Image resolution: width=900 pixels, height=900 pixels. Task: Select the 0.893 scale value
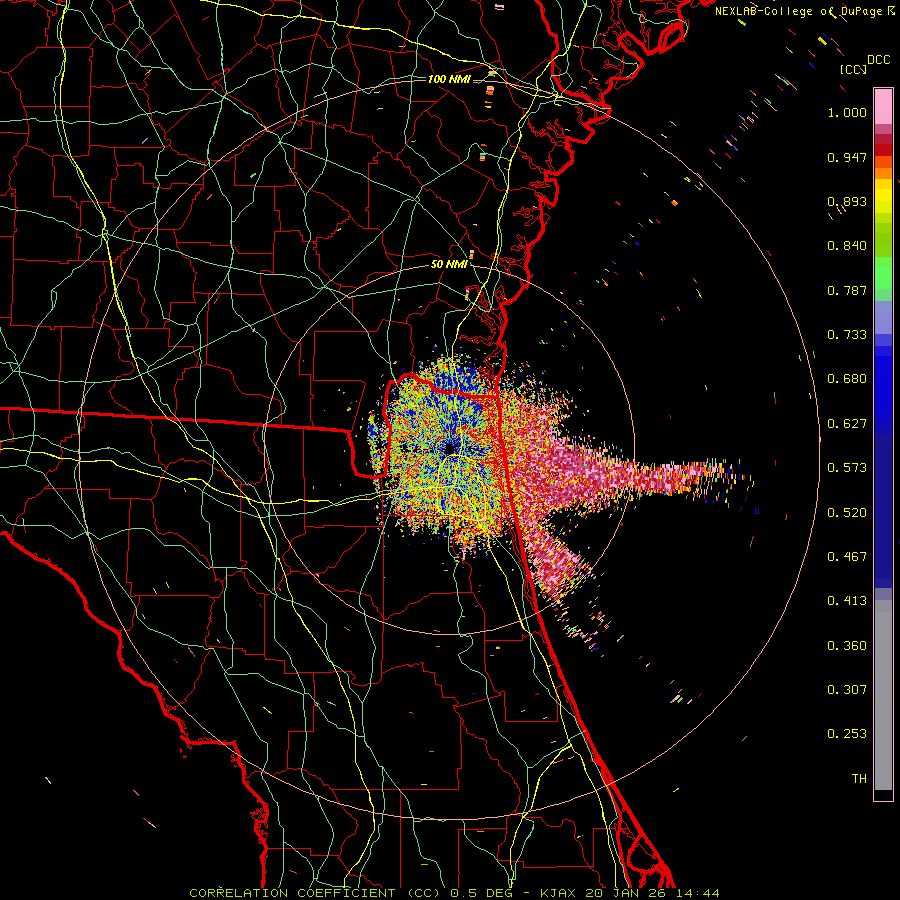tap(847, 201)
